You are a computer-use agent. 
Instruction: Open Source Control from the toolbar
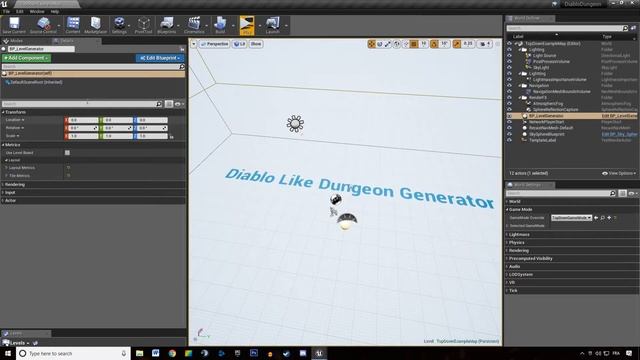tap(43, 25)
